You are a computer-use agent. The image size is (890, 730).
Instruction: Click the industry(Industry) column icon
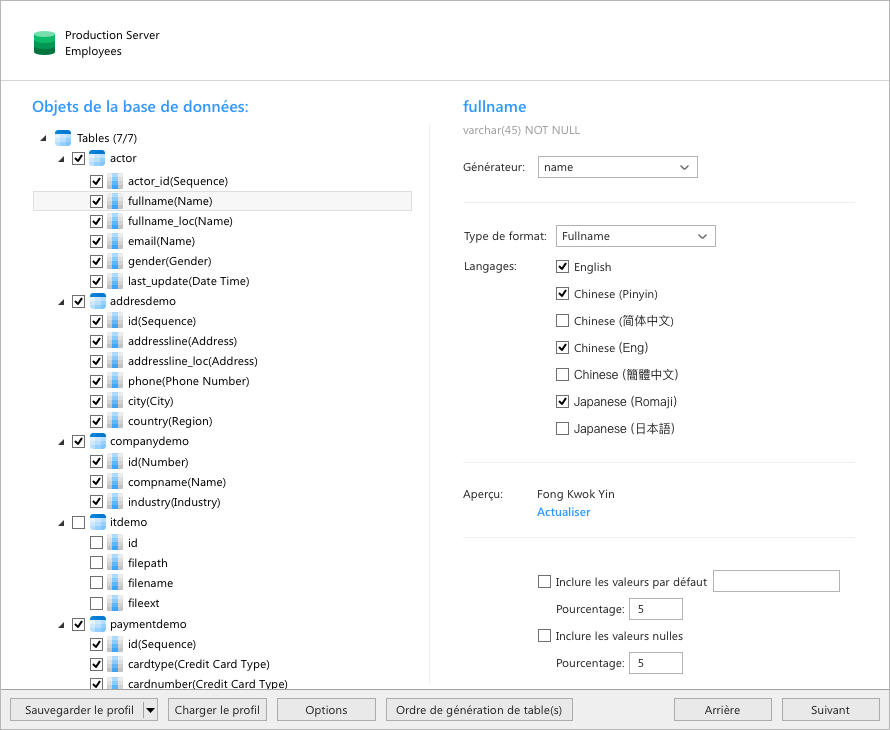[115, 502]
